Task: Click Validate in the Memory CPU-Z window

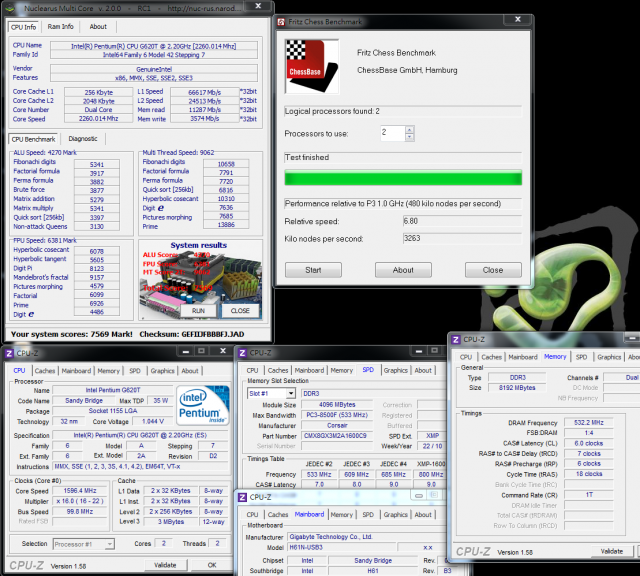Action: coord(611,551)
